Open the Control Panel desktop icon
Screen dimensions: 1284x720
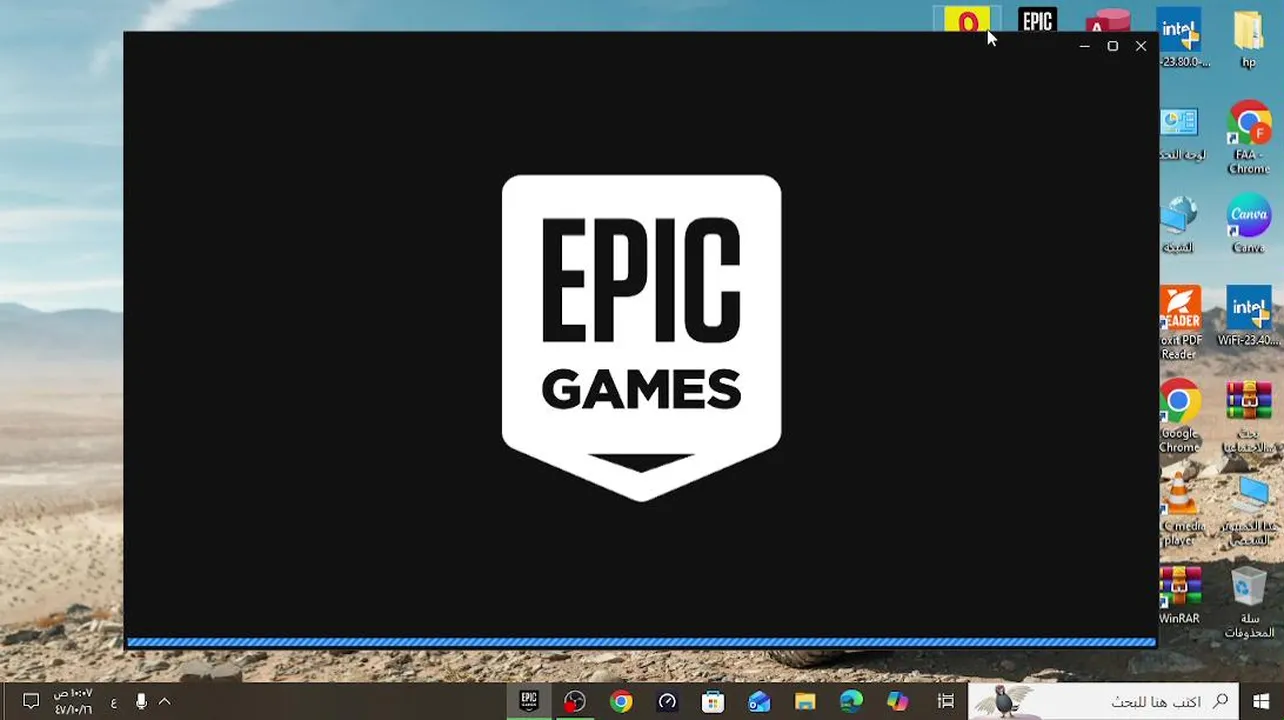pos(1181,133)
